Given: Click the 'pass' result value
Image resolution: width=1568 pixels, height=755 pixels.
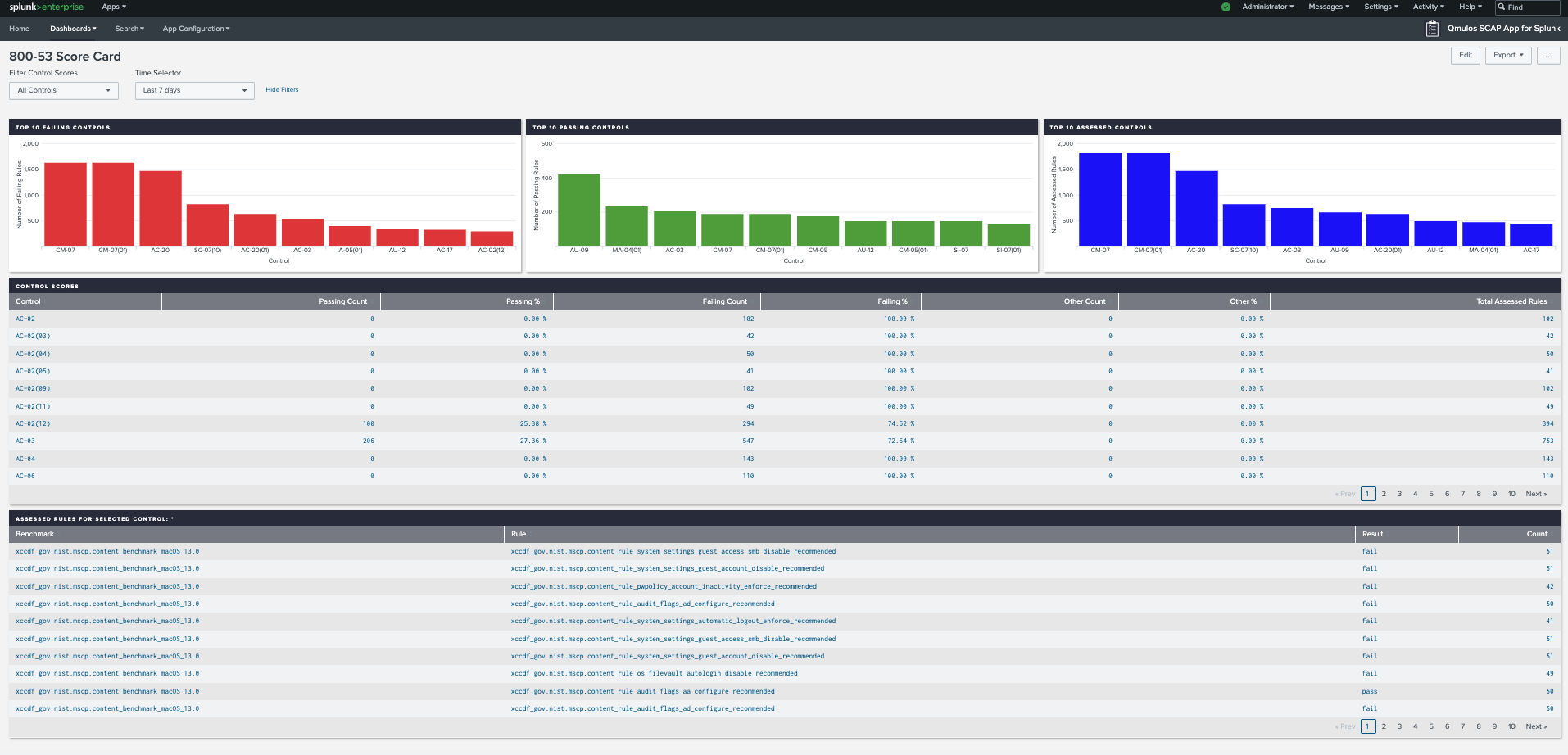Looking at the screenshot, I should click(x=1369, y=691).
